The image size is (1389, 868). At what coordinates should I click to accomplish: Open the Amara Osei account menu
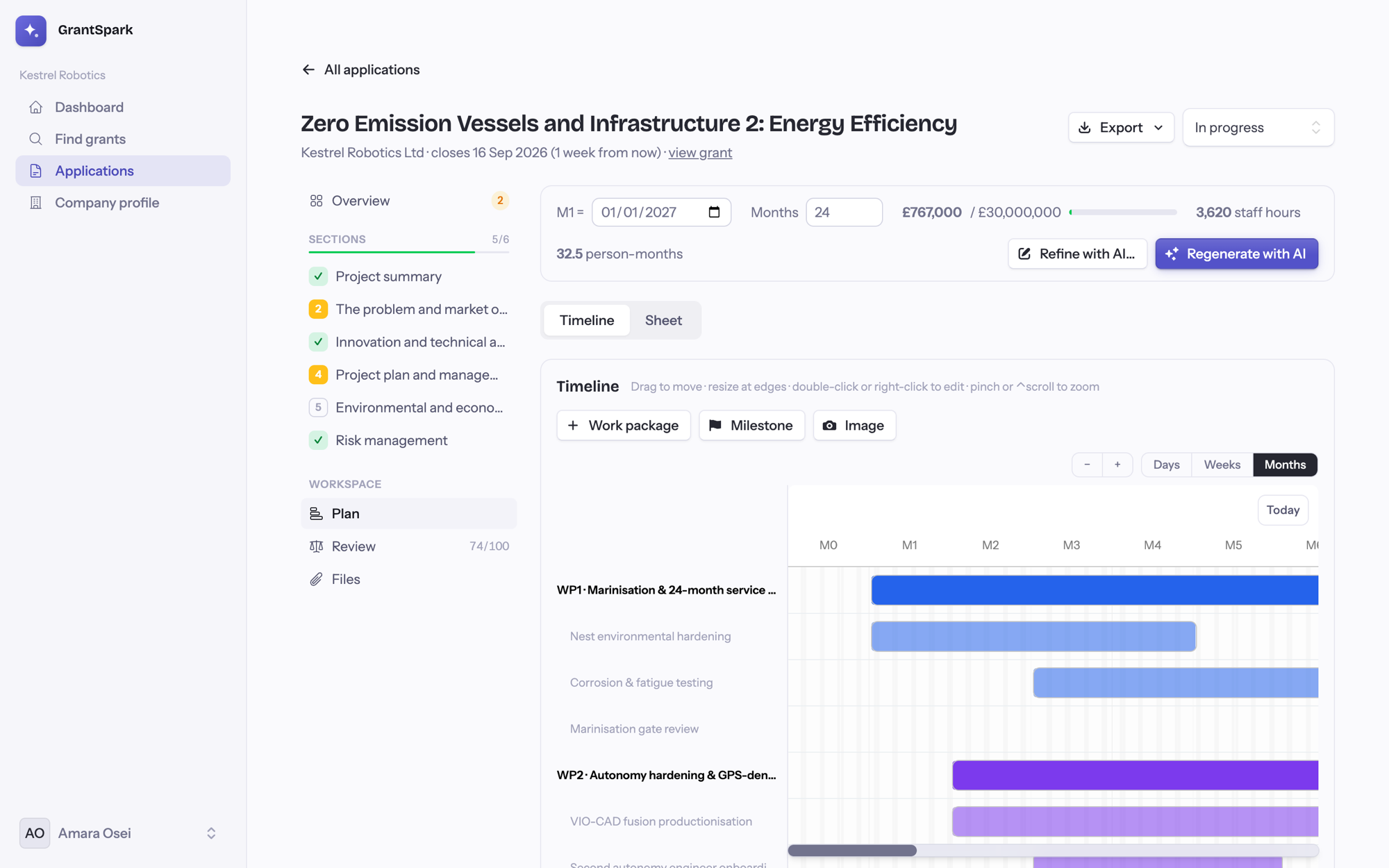[123, 833]
